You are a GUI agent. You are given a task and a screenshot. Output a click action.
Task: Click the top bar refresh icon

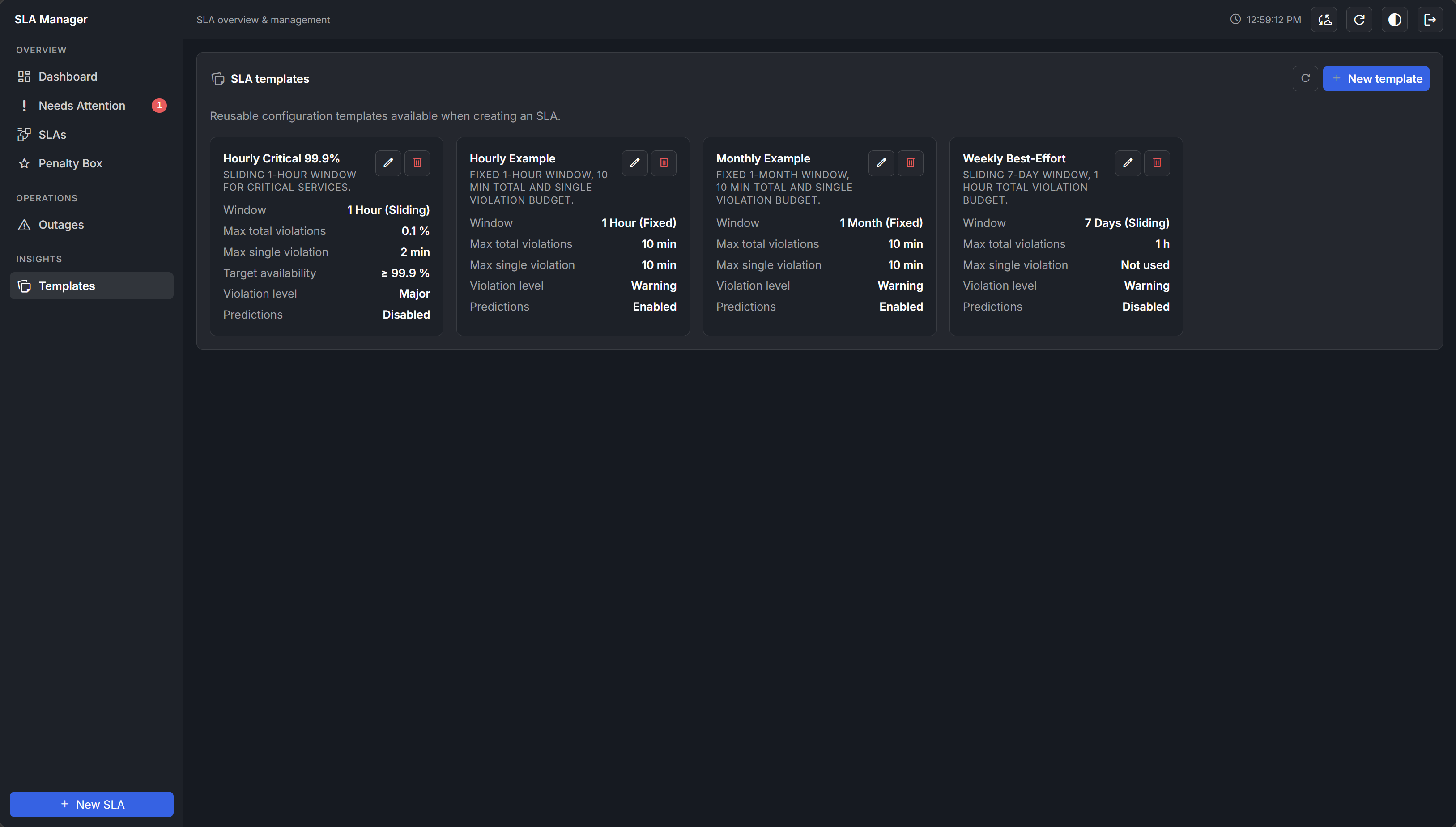(x=1359, y=20)
